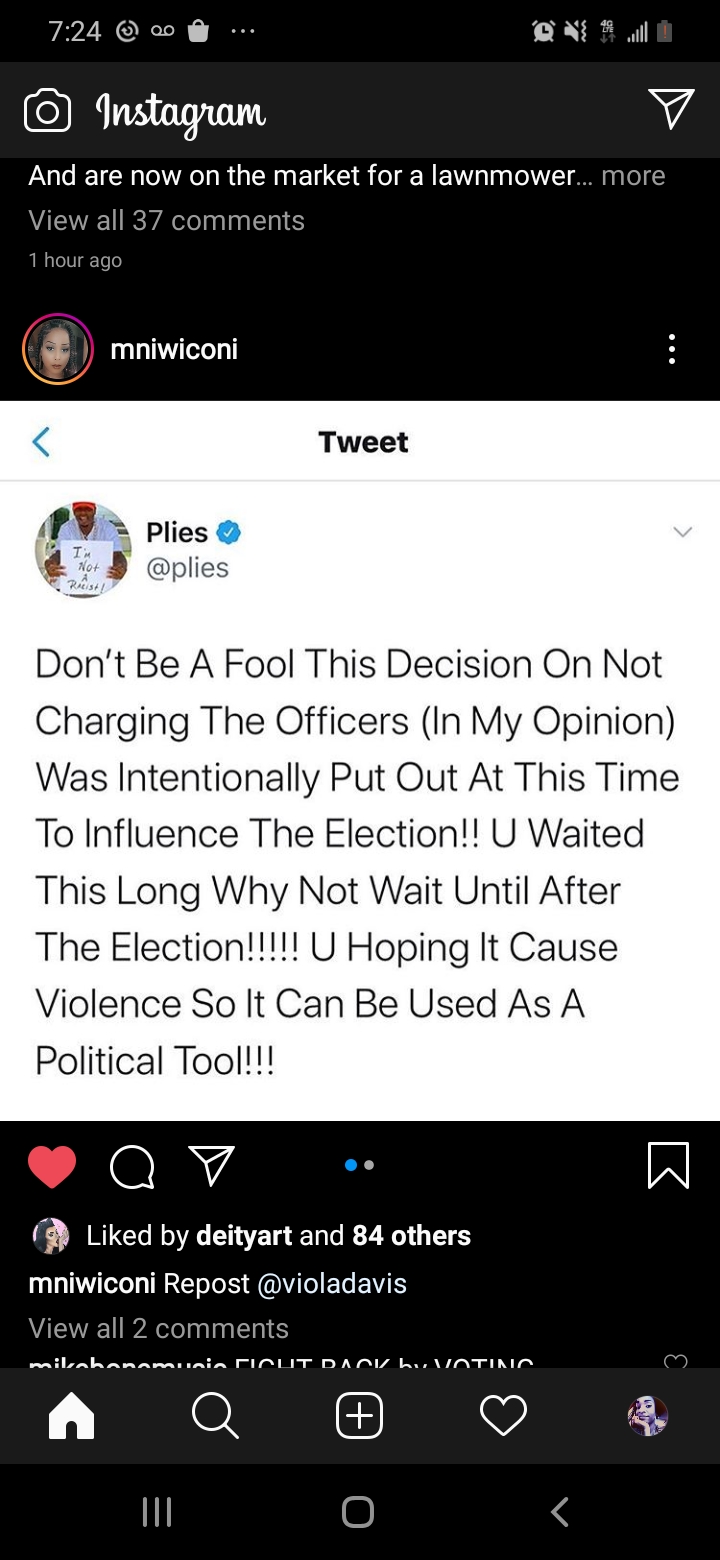Toggle bookmark to save the post
Viewport: 720px width, 1560px height.
coord(668,1166)
